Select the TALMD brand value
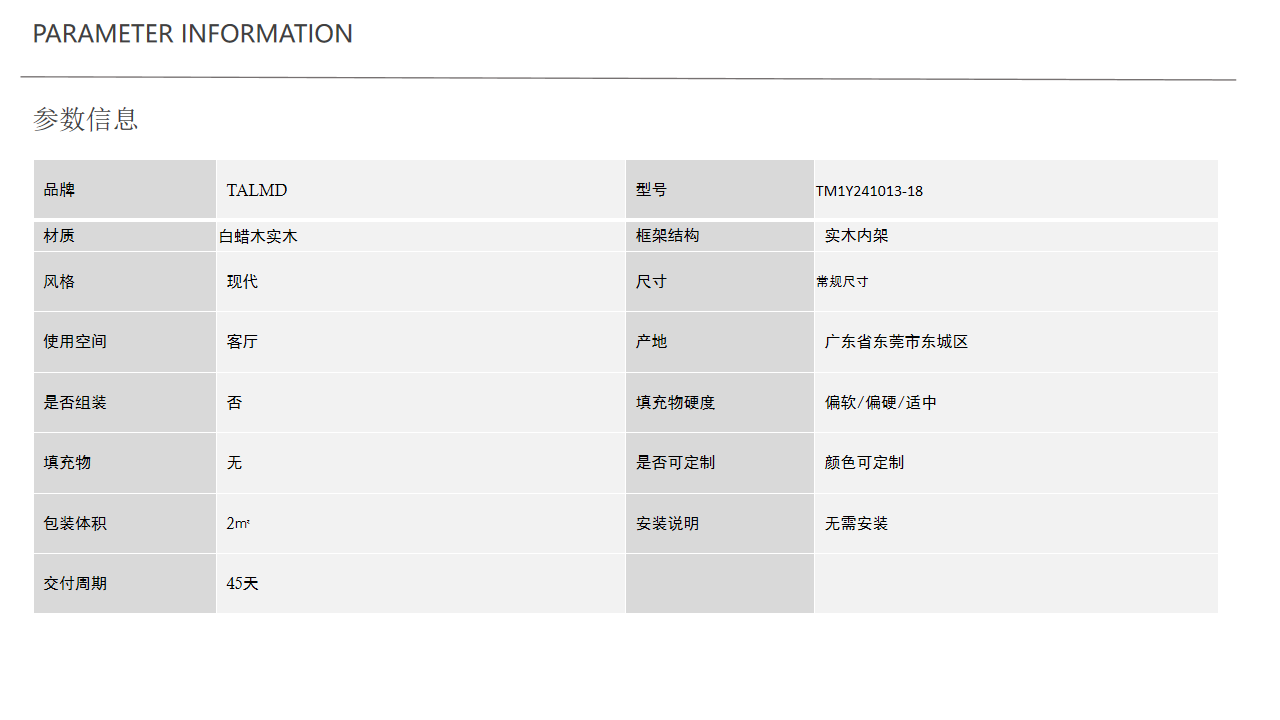The image size is (1280, 720). (x=257, y=190)
